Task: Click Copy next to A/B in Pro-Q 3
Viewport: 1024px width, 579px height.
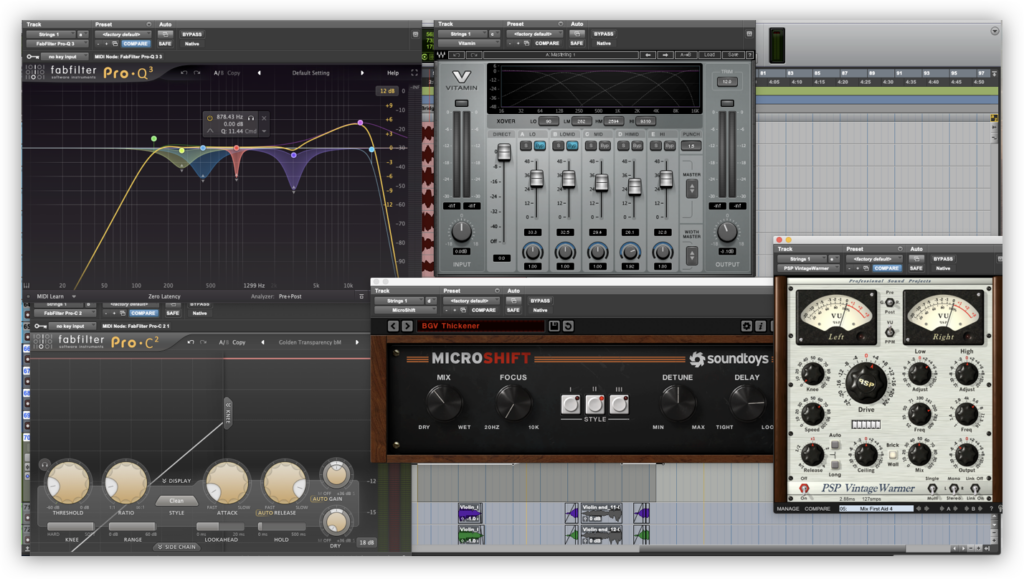Action: [x=234, y=73]
